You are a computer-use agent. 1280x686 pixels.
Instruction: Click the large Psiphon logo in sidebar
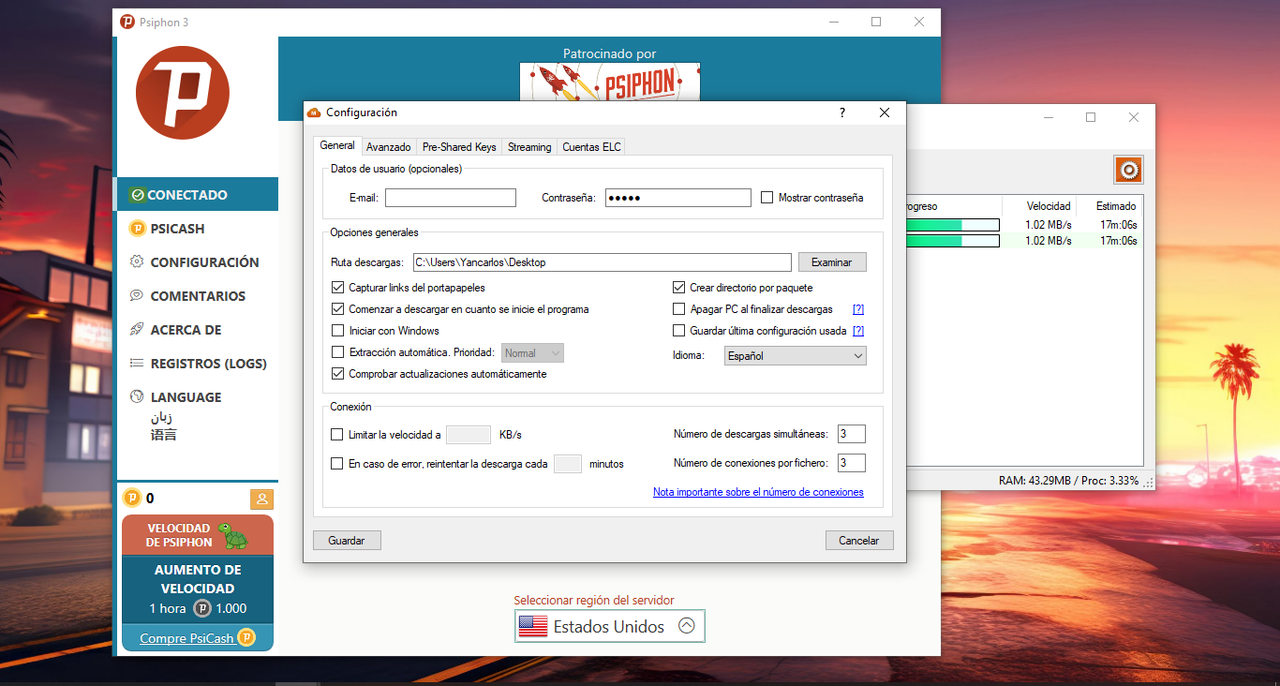click(x=183, y=92)
